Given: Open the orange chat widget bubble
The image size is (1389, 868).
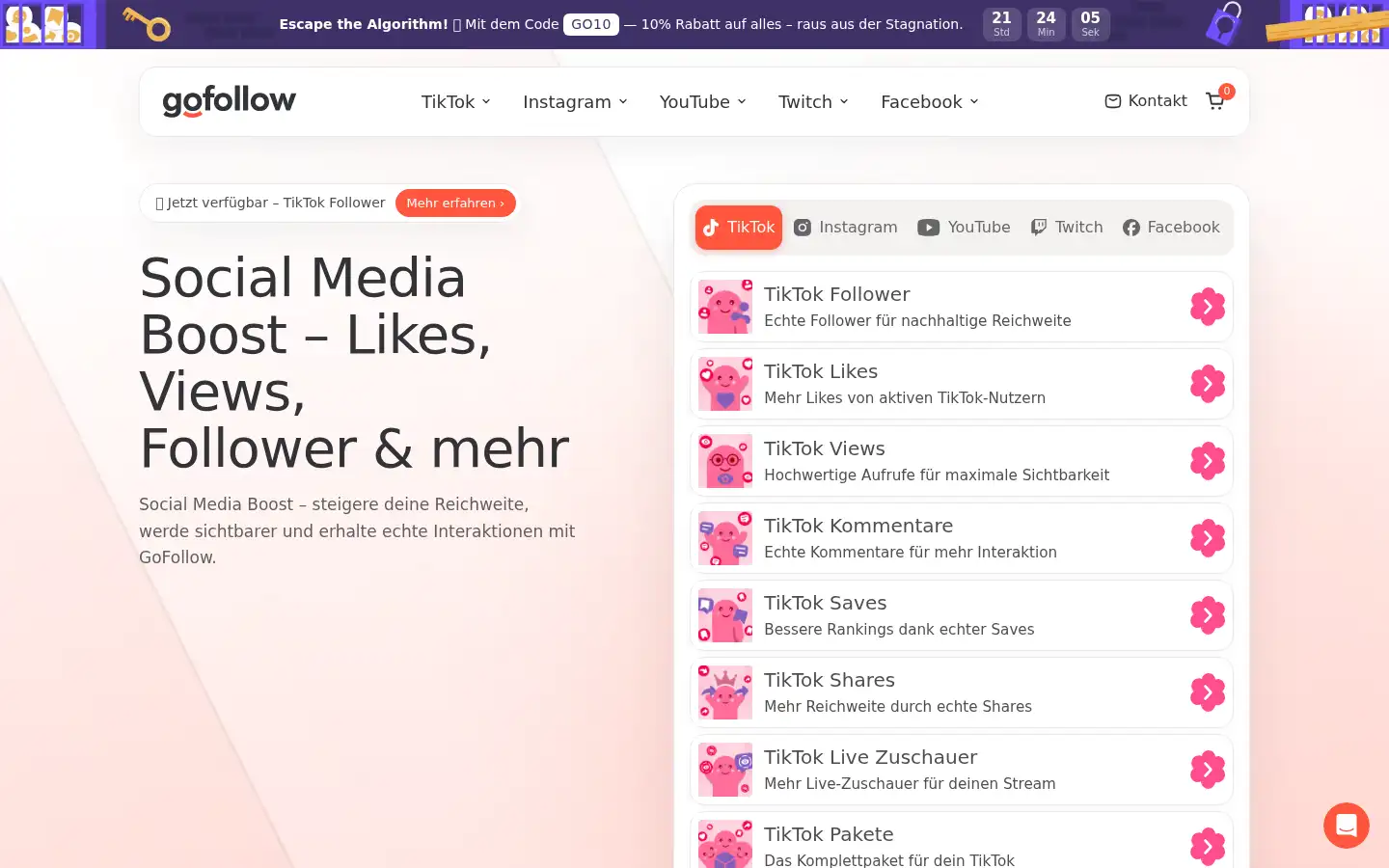Looking at the screenshot, I should (1347, 826).
